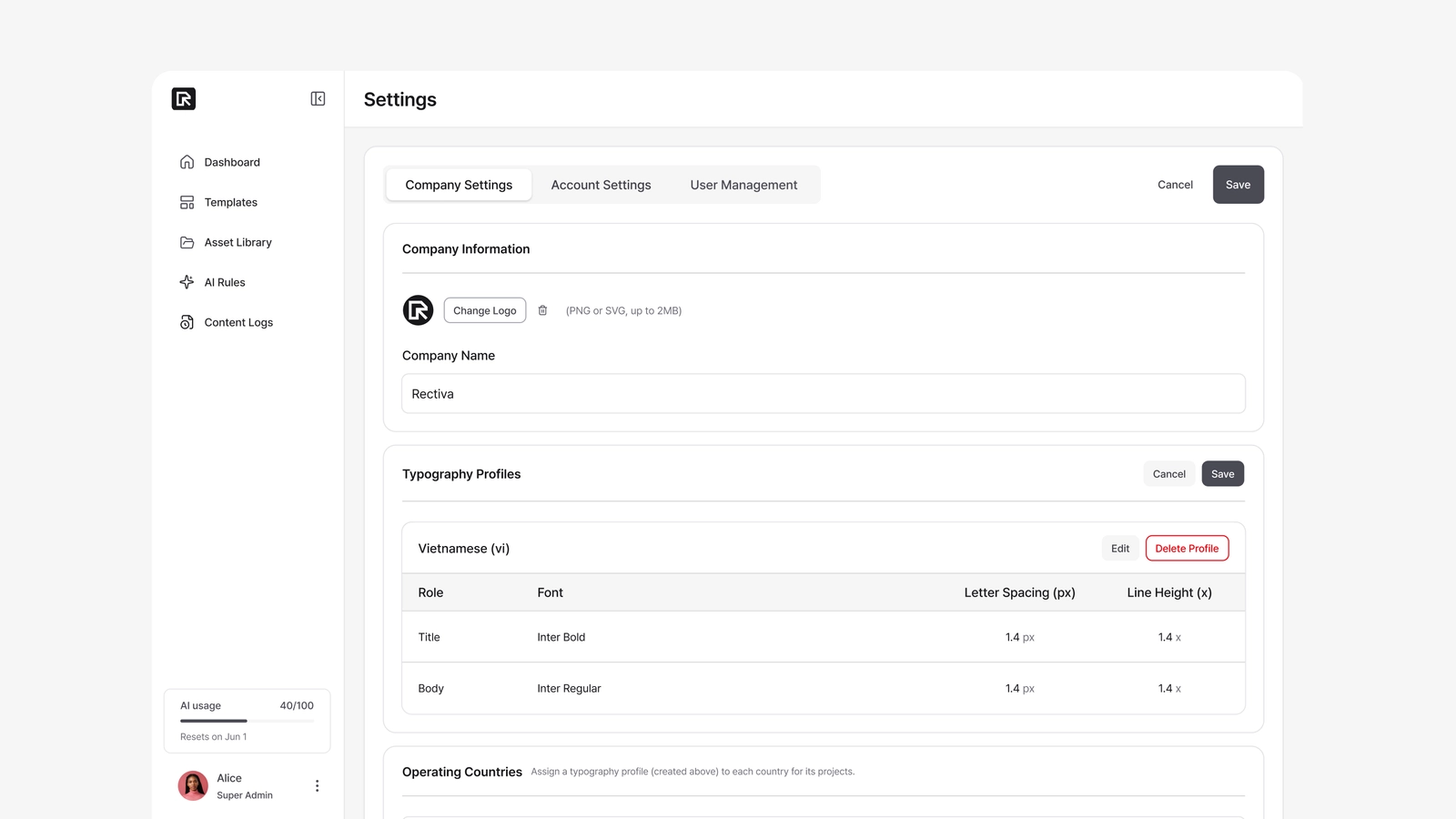
Task: Click Alice's profile avatar
Action: pos(193,785)
